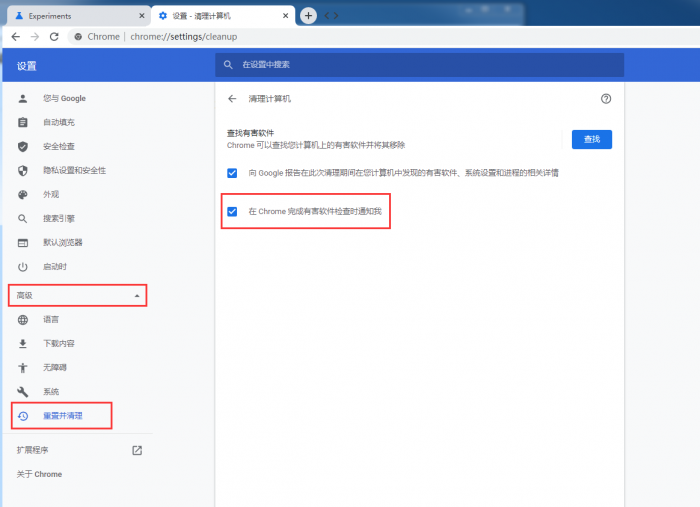Click the browser window icon for 默认浏览器
The width and height of the screenshot is (700, 507).
click(23, 243)
